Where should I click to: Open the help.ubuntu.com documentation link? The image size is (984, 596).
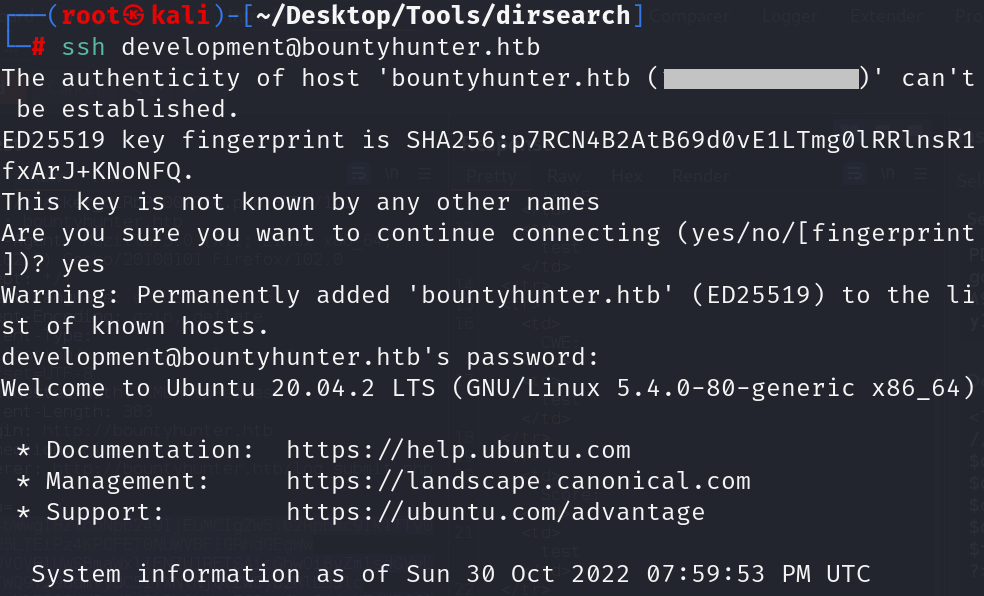coord(458,450)
